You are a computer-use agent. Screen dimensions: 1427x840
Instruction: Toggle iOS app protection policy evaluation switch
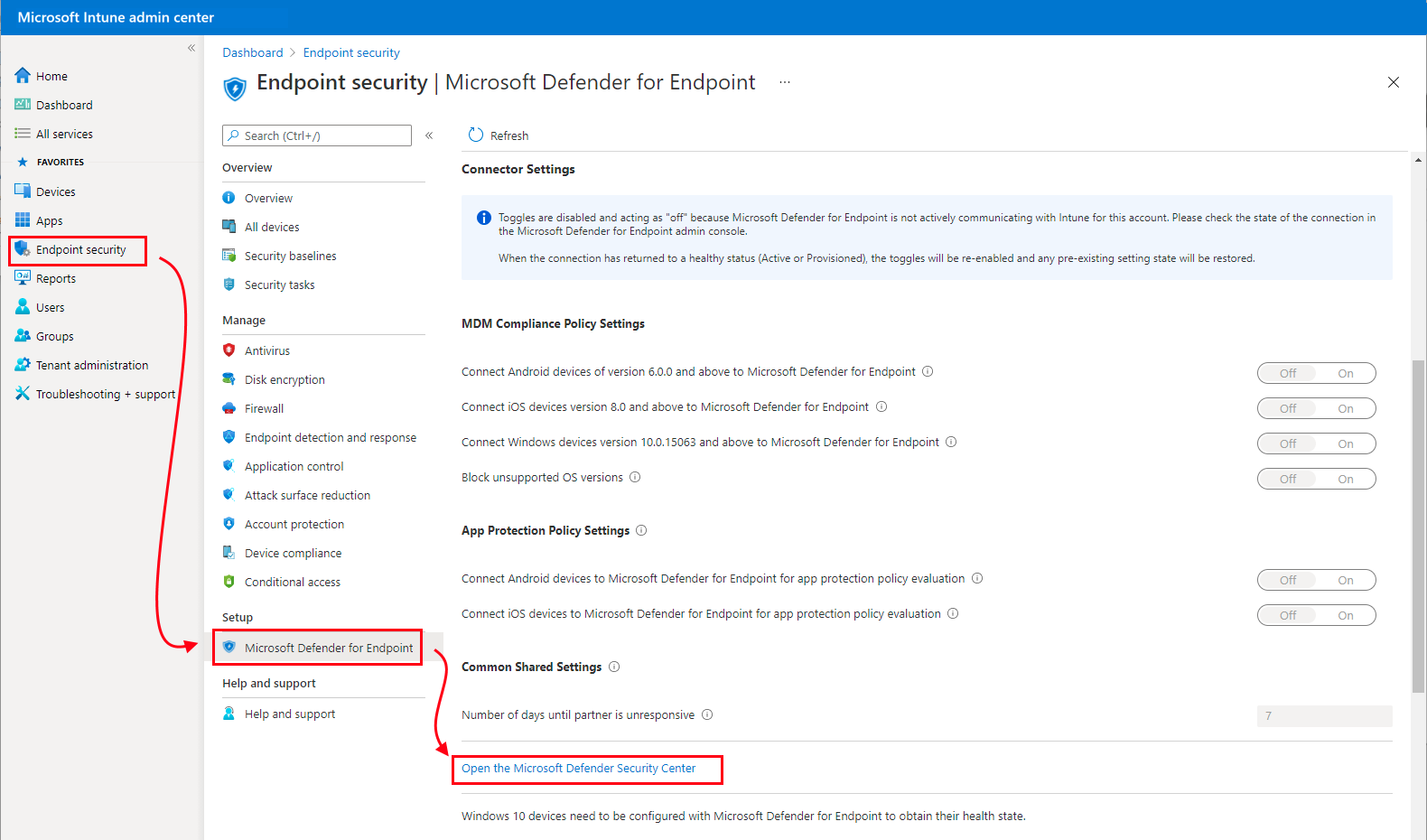(x=1316, y=615)
